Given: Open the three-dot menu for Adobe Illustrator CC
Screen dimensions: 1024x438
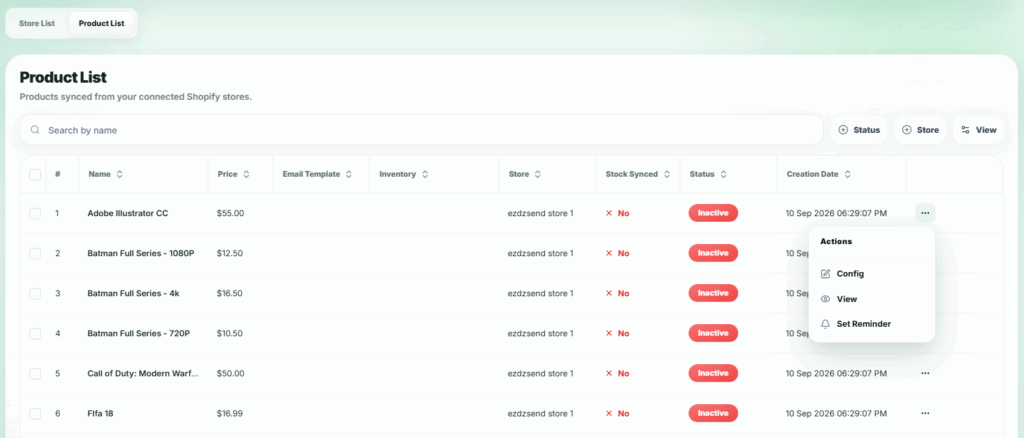Looking at the screenshot, I should click(925, 213).
